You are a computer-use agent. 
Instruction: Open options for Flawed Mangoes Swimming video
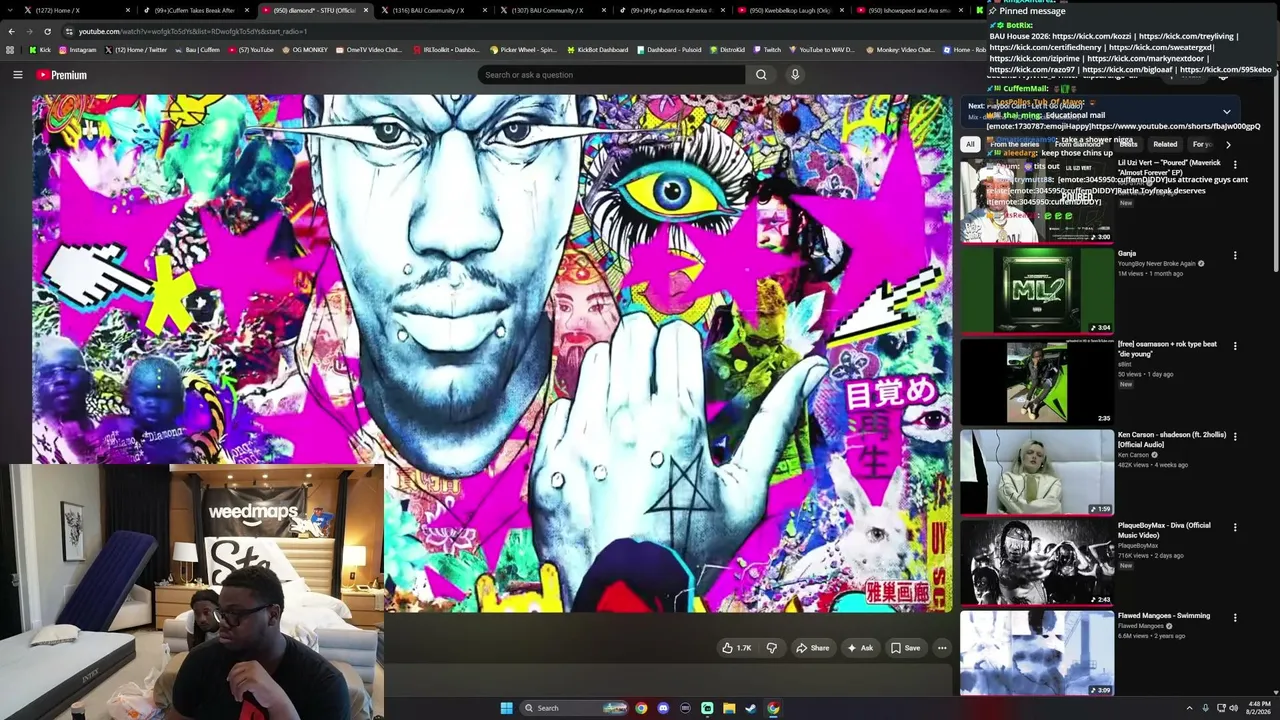point(1235,617)
